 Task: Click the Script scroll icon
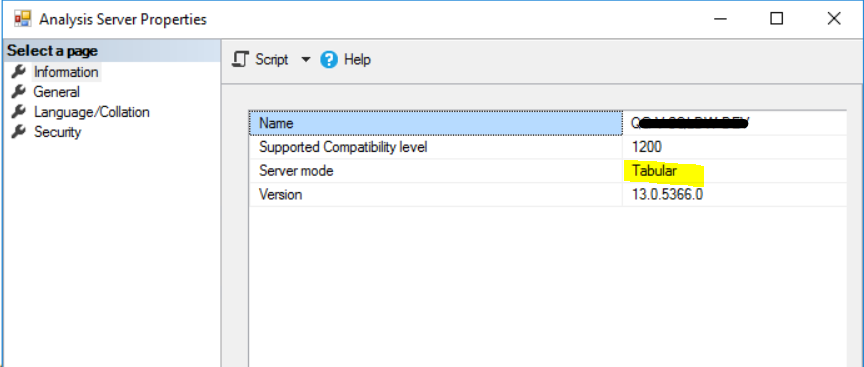coord(240,60)
